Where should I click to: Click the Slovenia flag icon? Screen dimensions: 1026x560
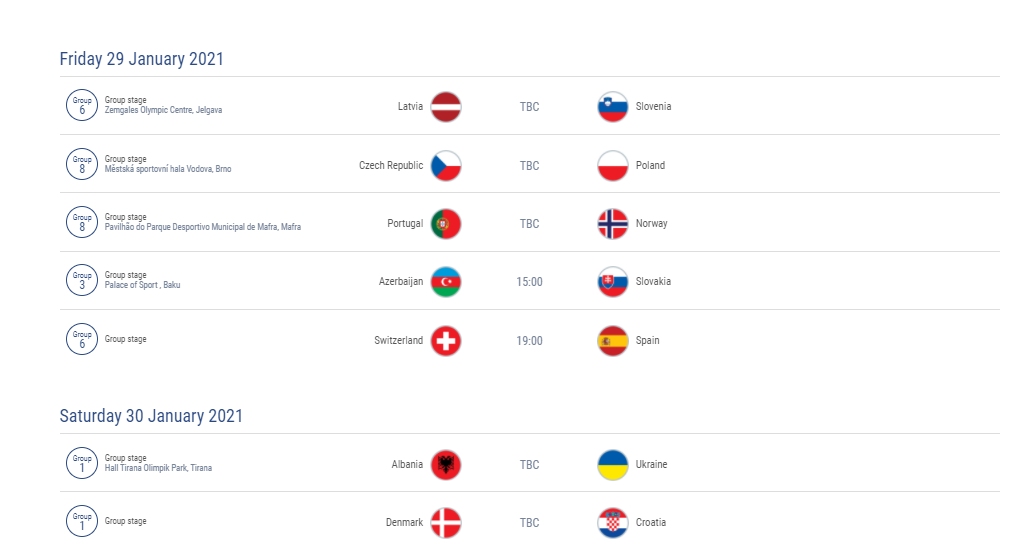click(x=612, y=107)
